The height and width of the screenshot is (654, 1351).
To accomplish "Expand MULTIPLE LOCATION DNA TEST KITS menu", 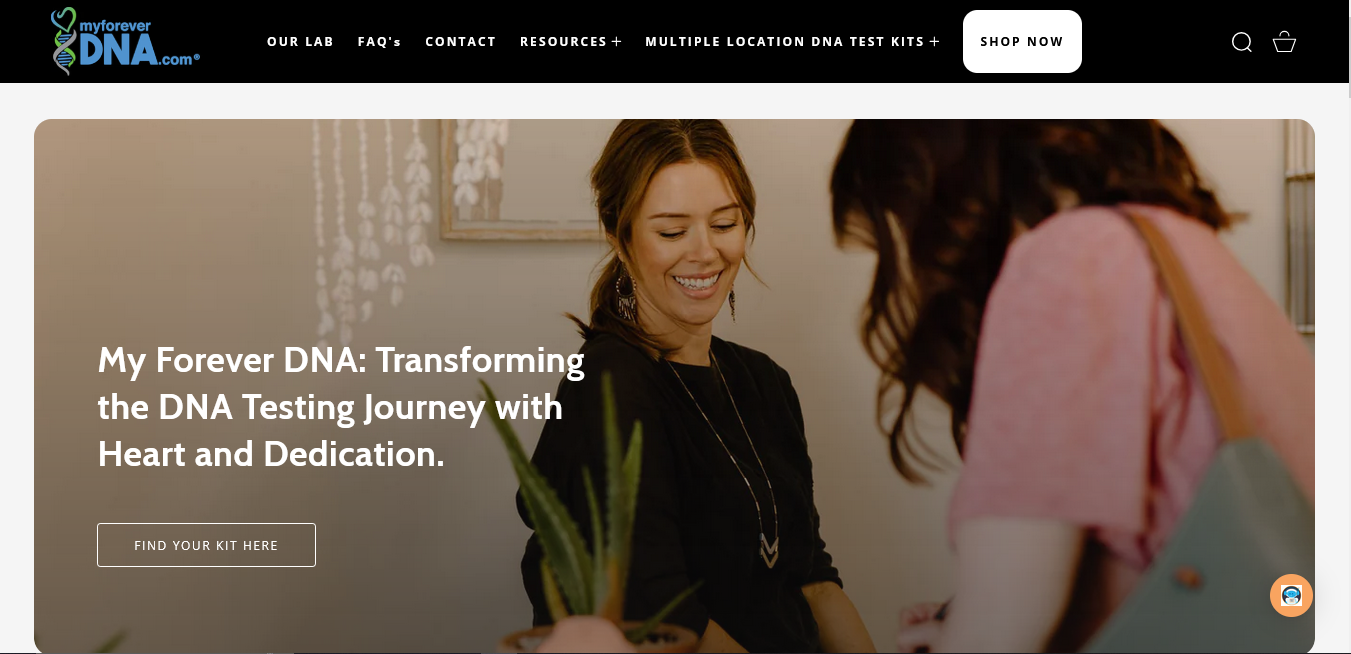I will pos(792,42).
